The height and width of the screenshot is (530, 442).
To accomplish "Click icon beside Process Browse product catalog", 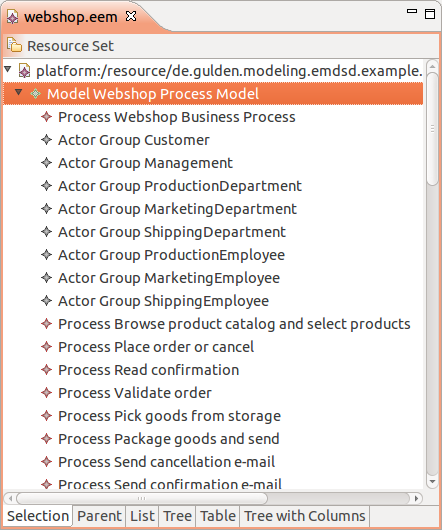I will point(46,324).
